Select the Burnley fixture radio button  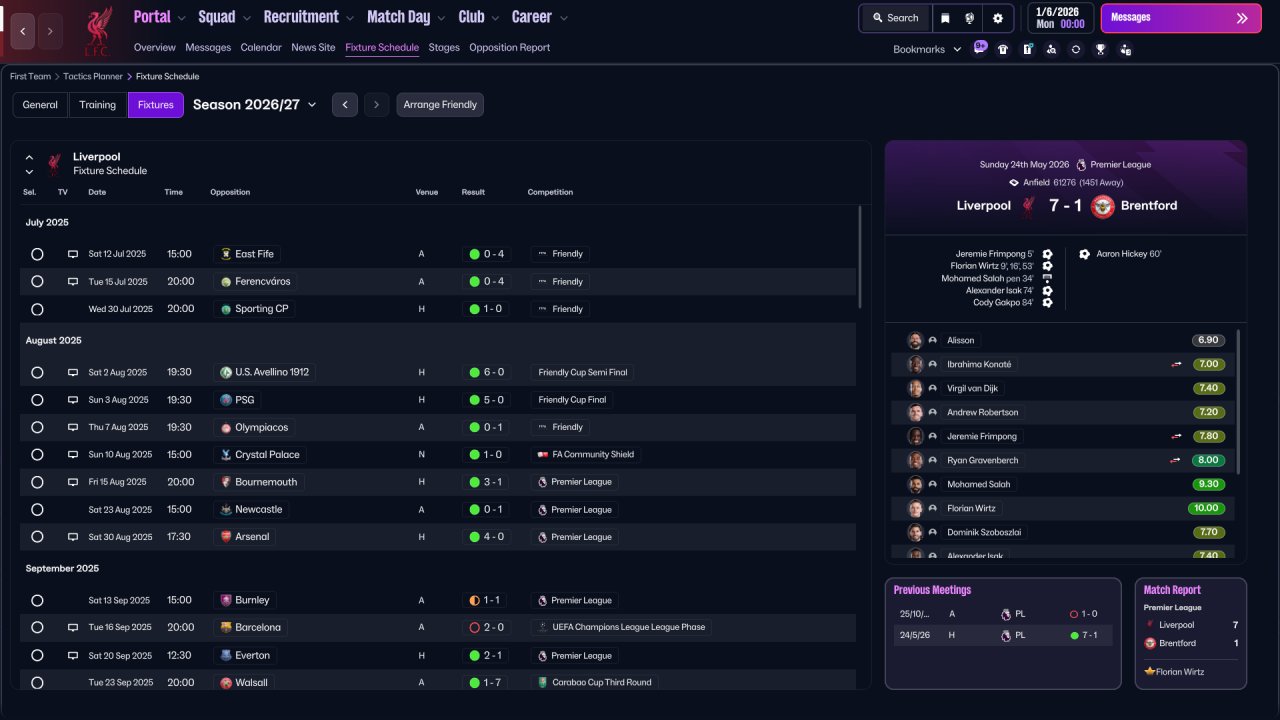tap(37, 601)
